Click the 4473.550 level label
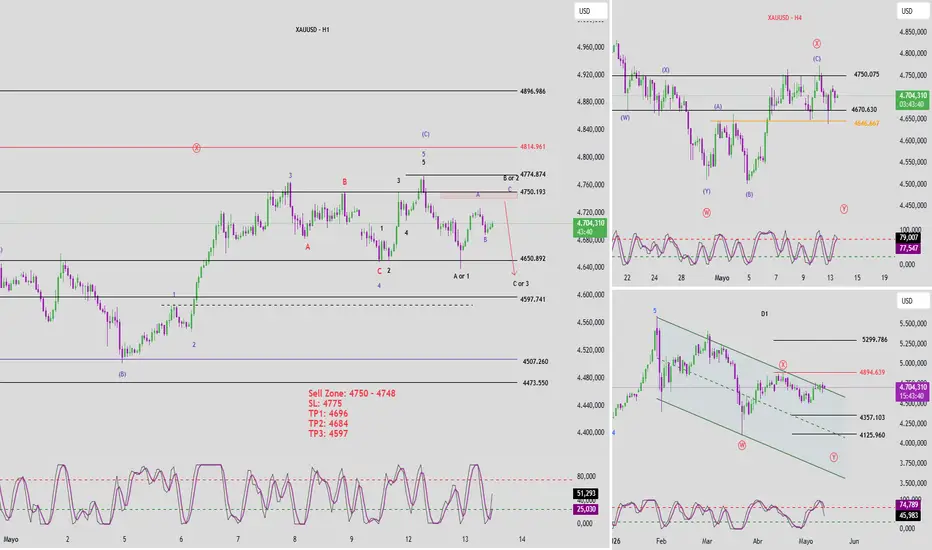Image resolution: width=932 pixels, height=550 pixels. [536, 383]
